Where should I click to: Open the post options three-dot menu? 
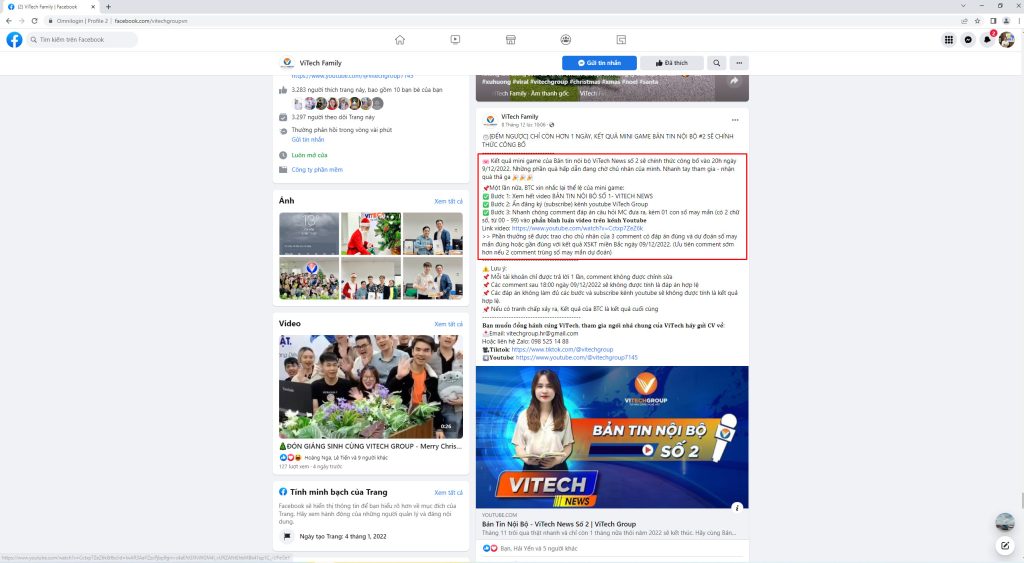(x=735, y=120)
